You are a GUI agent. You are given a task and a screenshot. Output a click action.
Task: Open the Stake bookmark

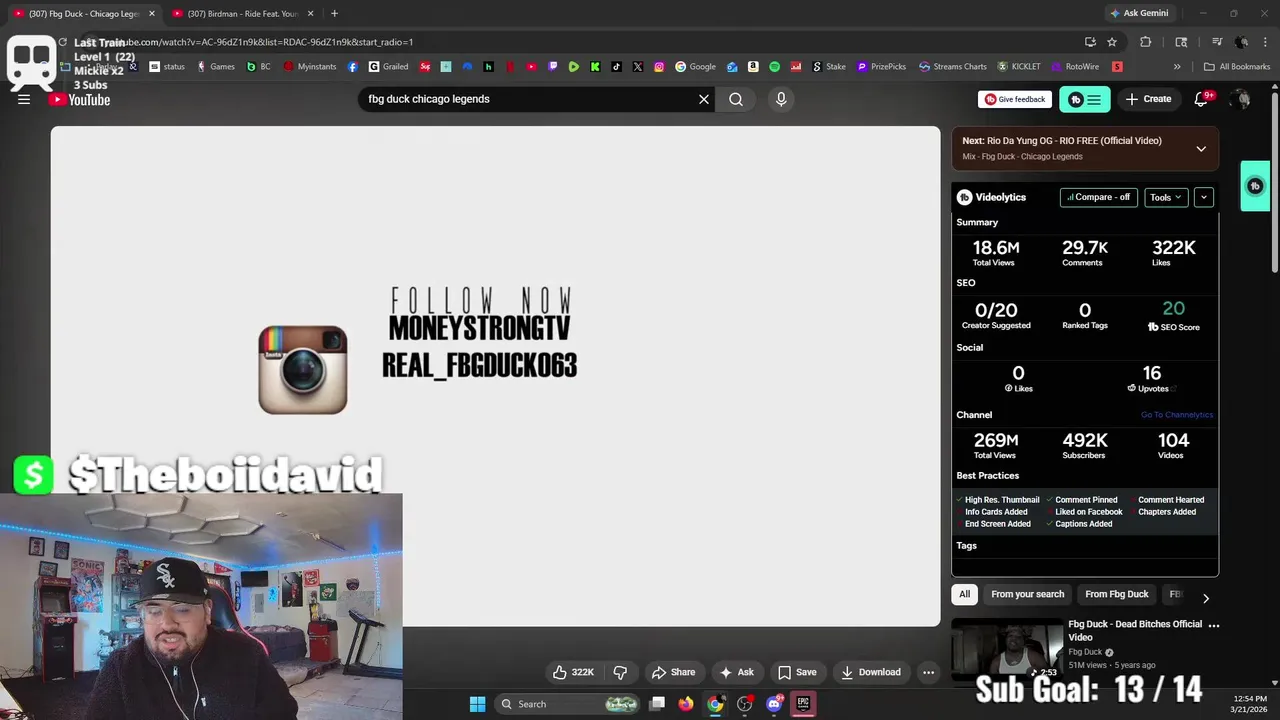[829, 67]
